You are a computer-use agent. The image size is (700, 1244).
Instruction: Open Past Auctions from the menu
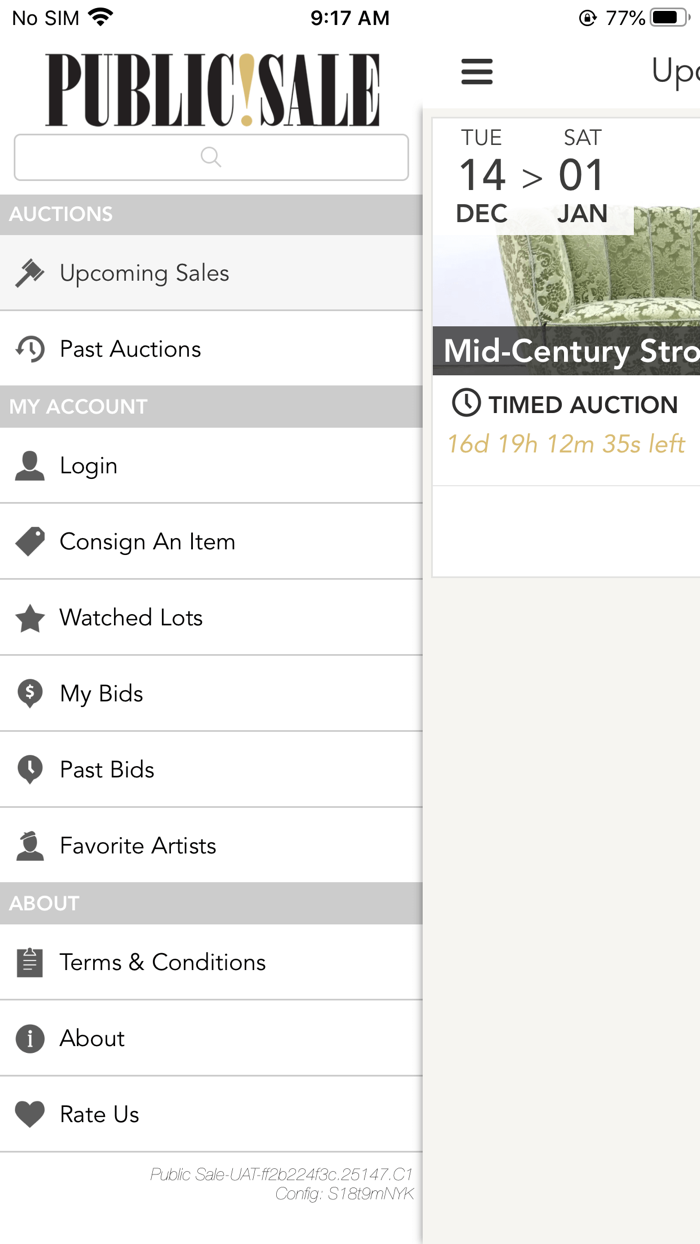point(130,349)
